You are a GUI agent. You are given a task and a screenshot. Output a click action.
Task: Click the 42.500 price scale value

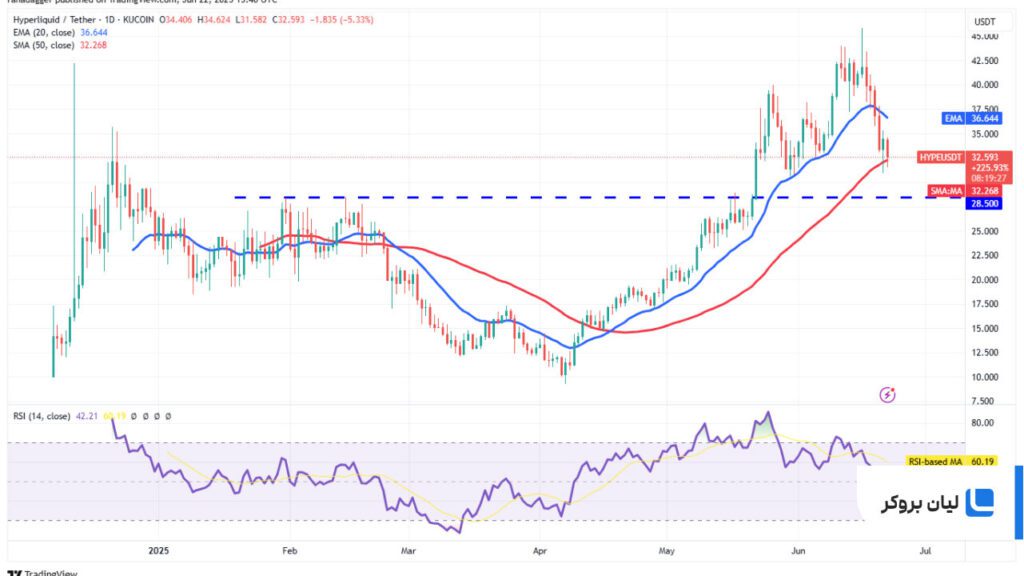(x=985, y=61)
